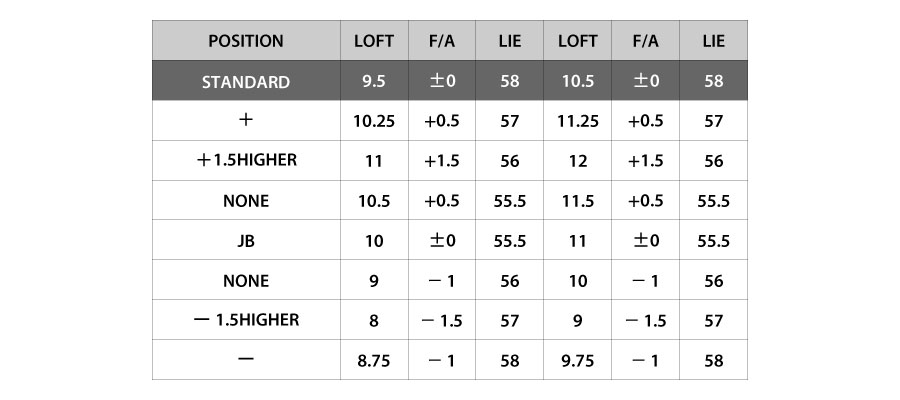Screen dimensions: 900x400
Task: Select the 10.25 loft value
Action: (x=374, y=121)
